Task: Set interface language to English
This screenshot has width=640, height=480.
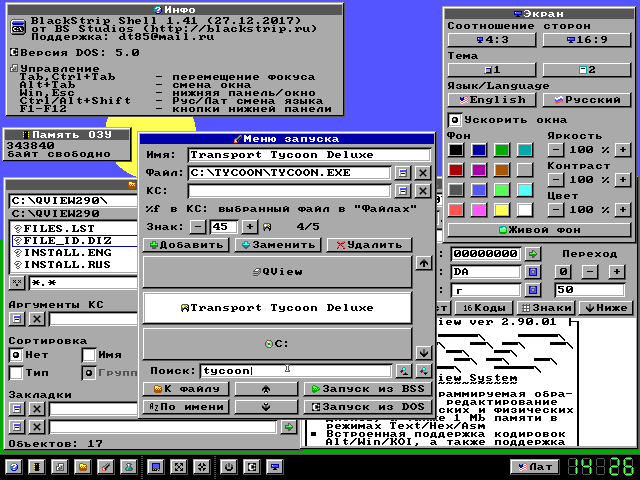Action: (x=492, y=100)
